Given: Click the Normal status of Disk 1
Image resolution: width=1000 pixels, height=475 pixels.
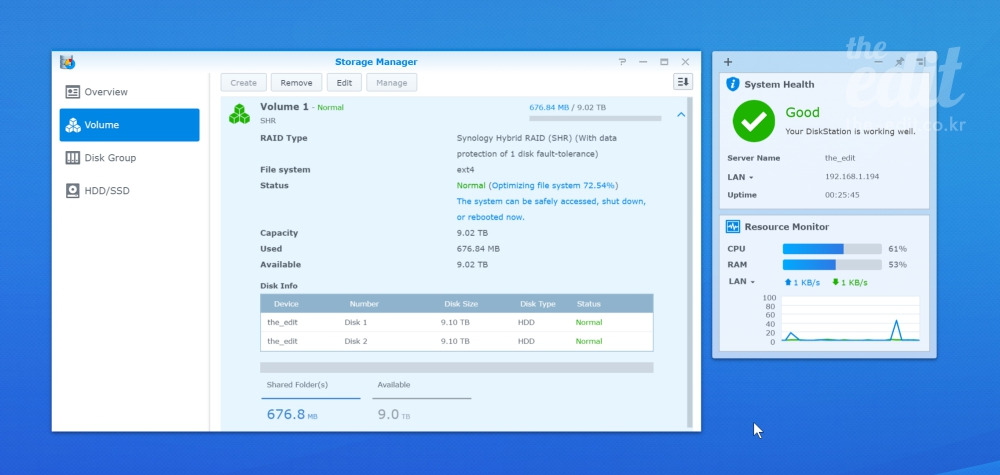Looking at the screenshot, I should [589, 323].
